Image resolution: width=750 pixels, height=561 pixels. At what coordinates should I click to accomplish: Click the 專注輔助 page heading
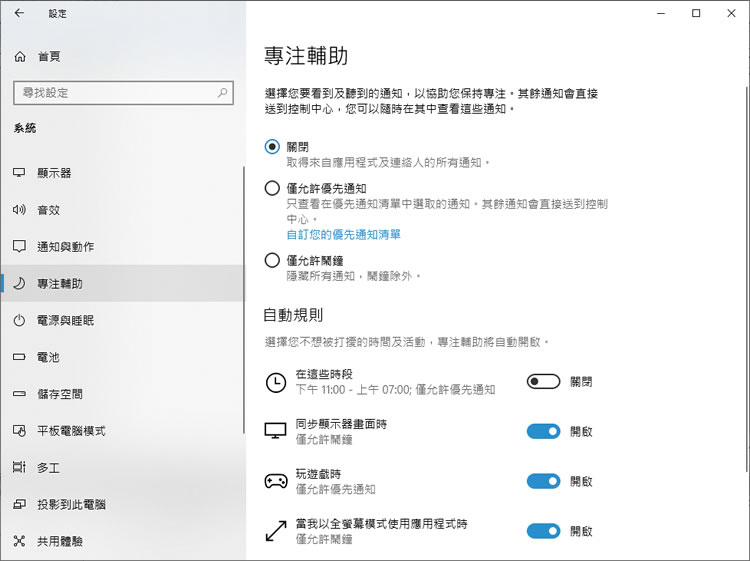pyautogui.click(x=306, y=55)
